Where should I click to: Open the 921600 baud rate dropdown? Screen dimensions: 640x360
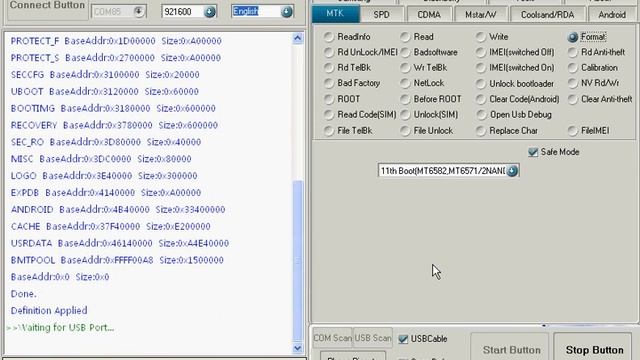click(209, 12)
